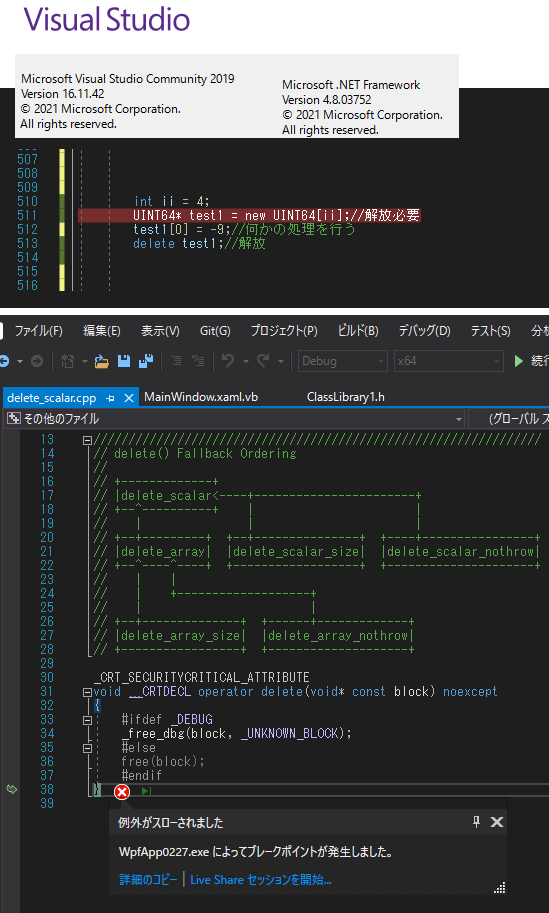This screenshot has width=549, height=913.
Task: Click the Open File folder icon
Action: tap(102, 361)
